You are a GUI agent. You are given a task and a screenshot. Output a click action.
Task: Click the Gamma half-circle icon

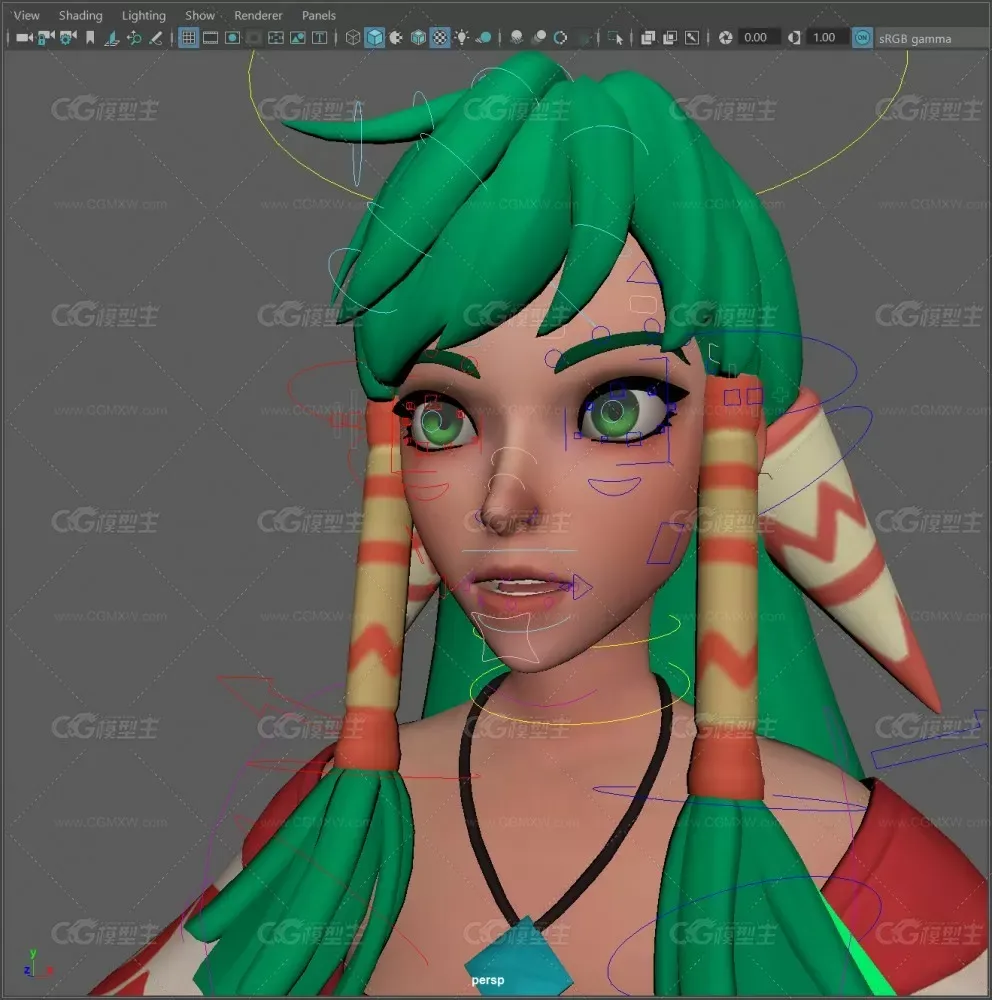794,38
